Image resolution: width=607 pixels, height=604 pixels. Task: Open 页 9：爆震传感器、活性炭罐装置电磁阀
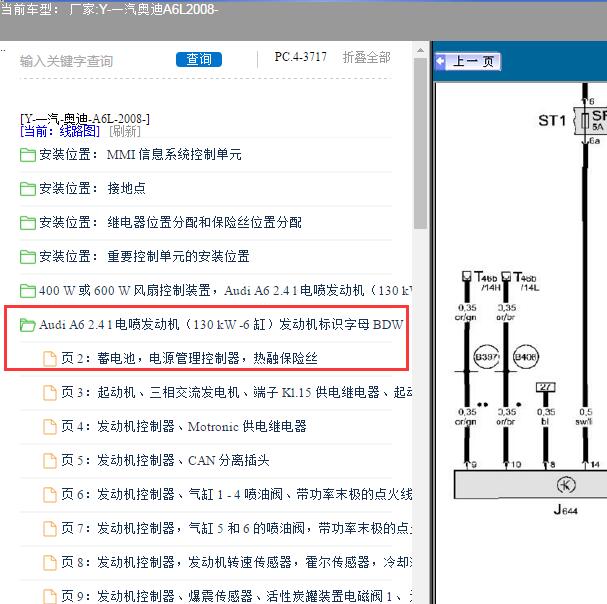[x=237, y=596]
